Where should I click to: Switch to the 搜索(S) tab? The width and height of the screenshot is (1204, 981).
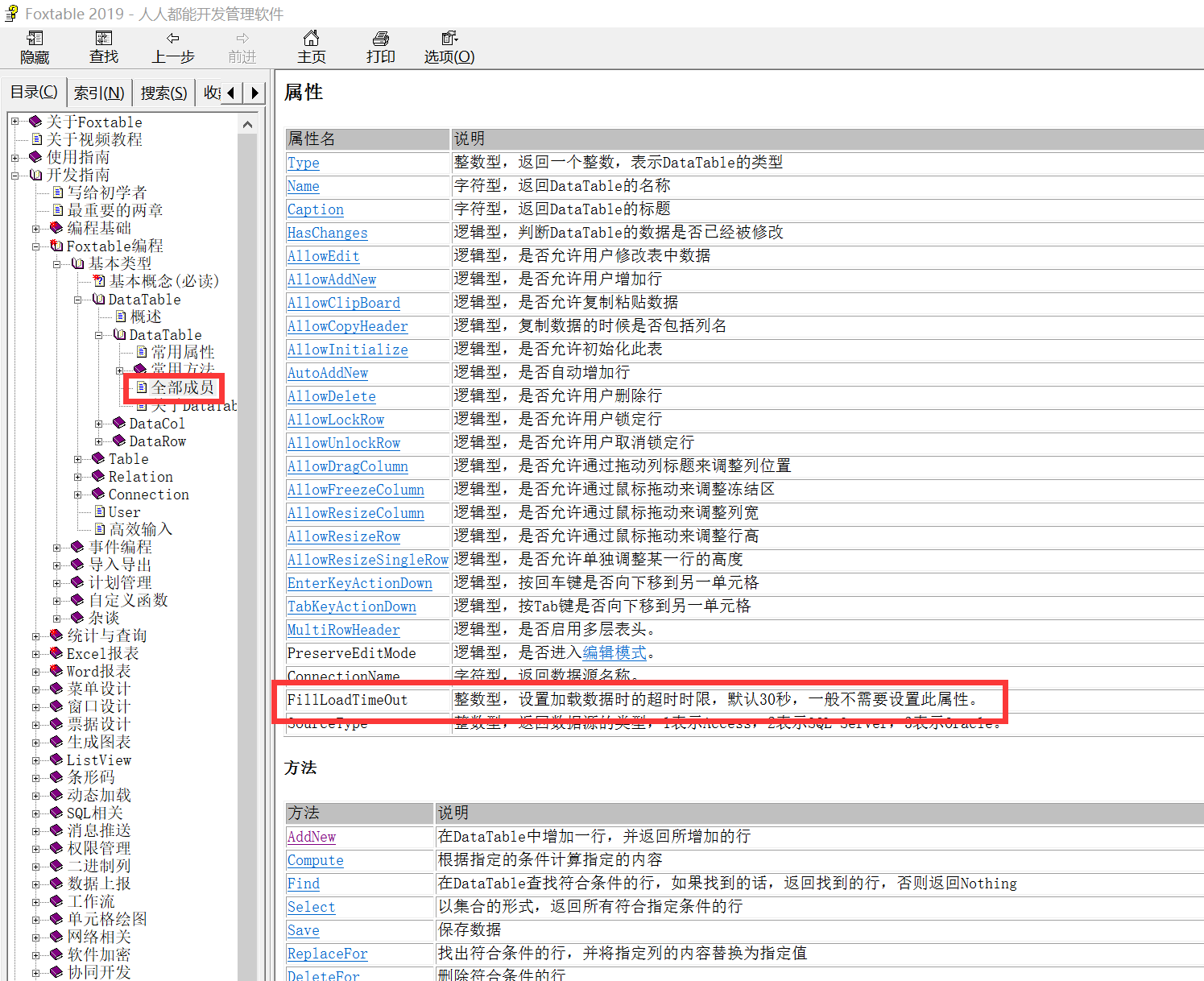pyautogui.click(x=163, y=93)
